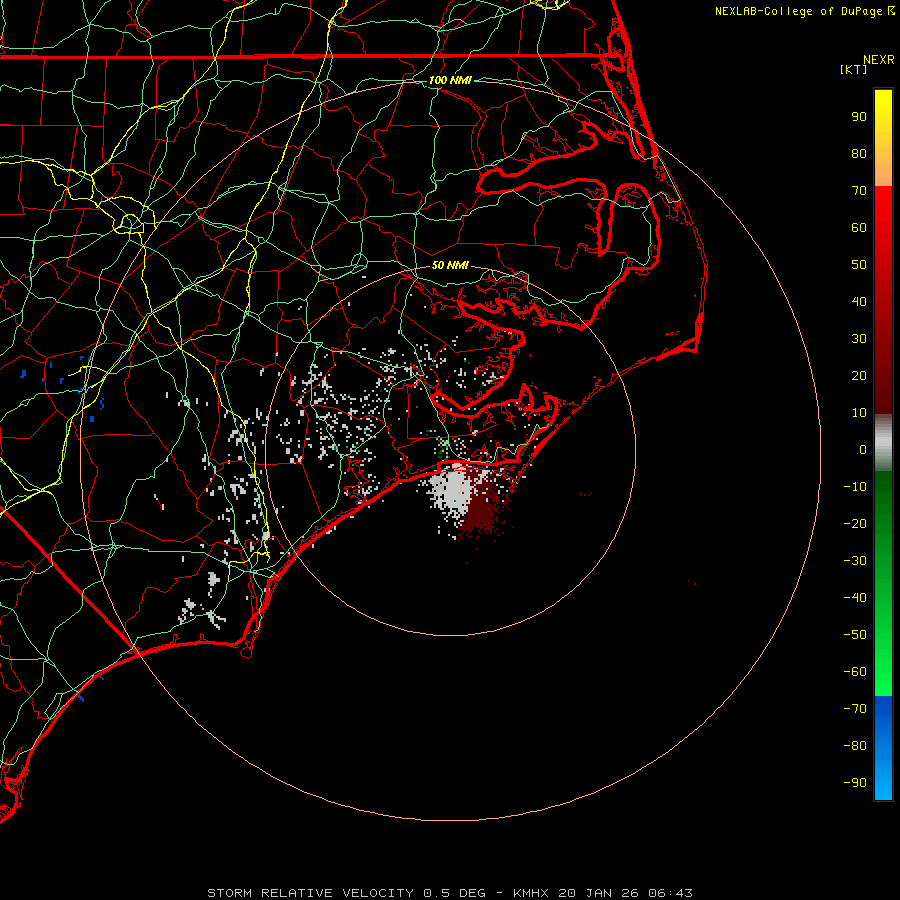Click the 50 NMI range ring label

[x=450, y=265]
